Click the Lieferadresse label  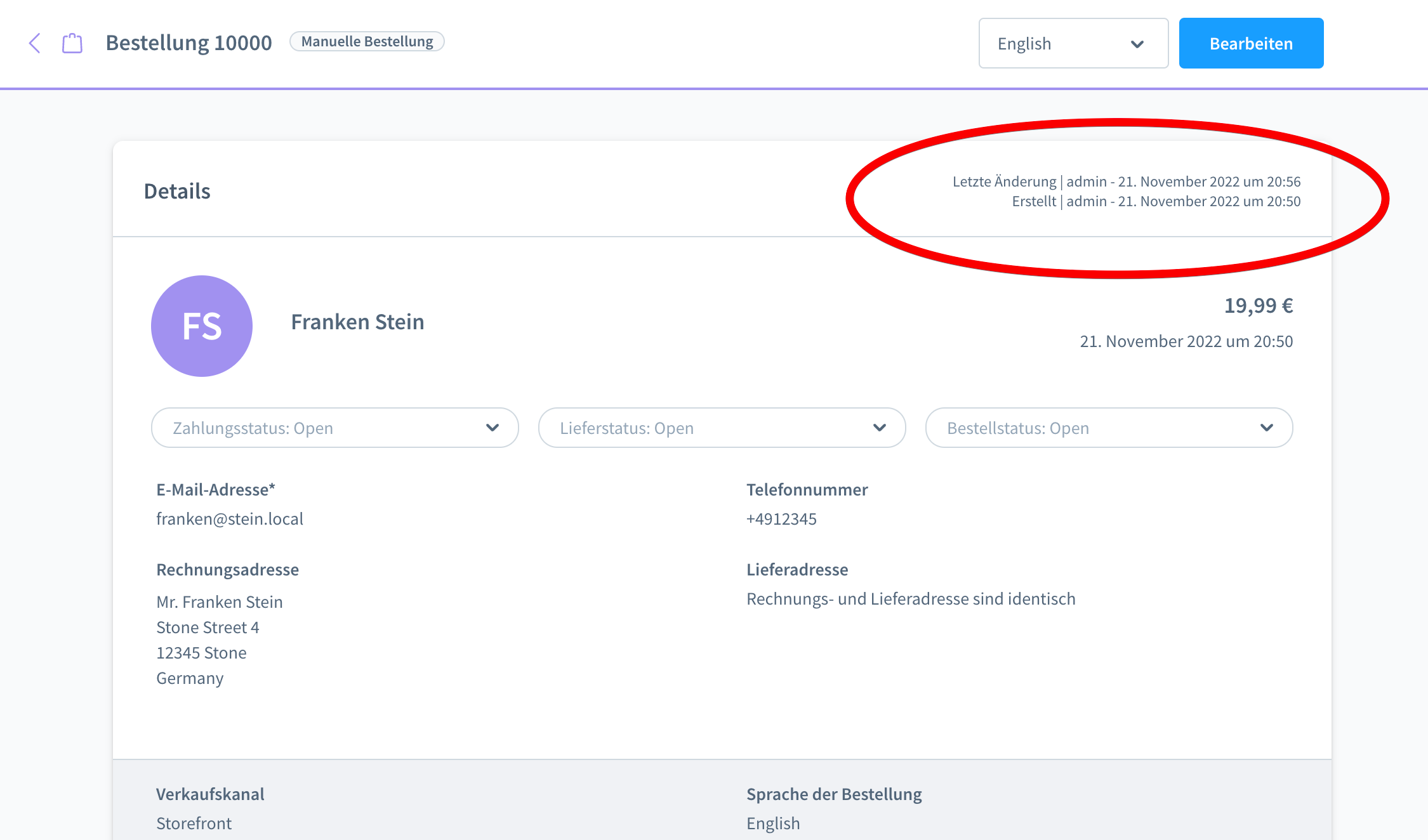[797, 570]
